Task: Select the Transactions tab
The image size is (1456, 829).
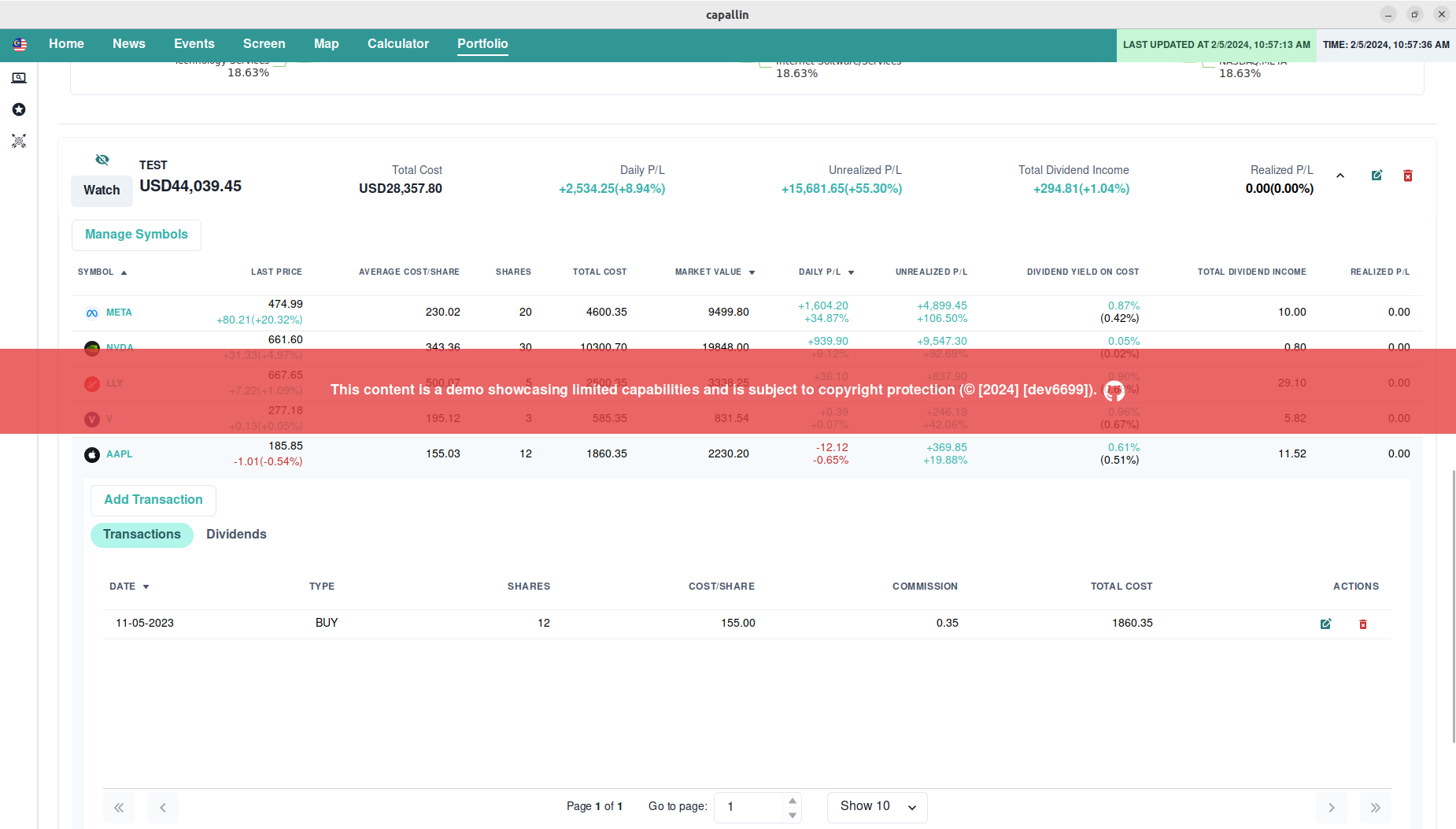Action: (142, 535)
